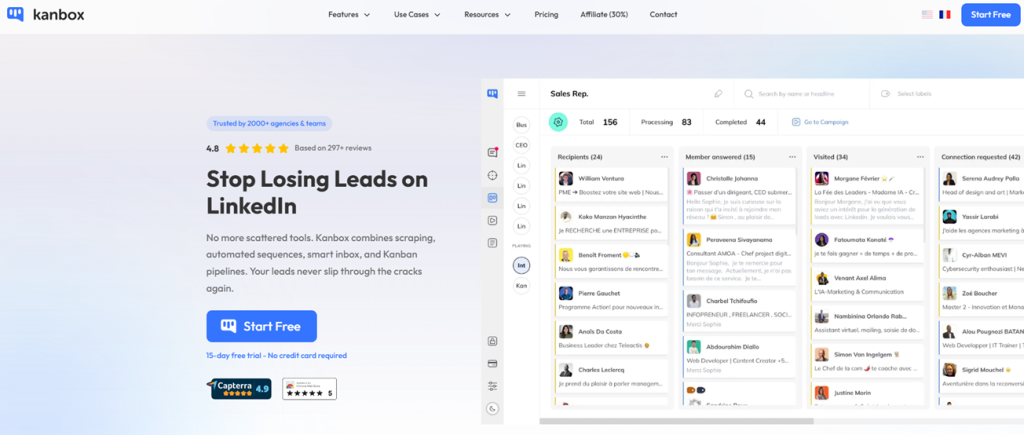Toggle the Select labels switch
The height and width of the screenshot is (435, 1024).
886,94
